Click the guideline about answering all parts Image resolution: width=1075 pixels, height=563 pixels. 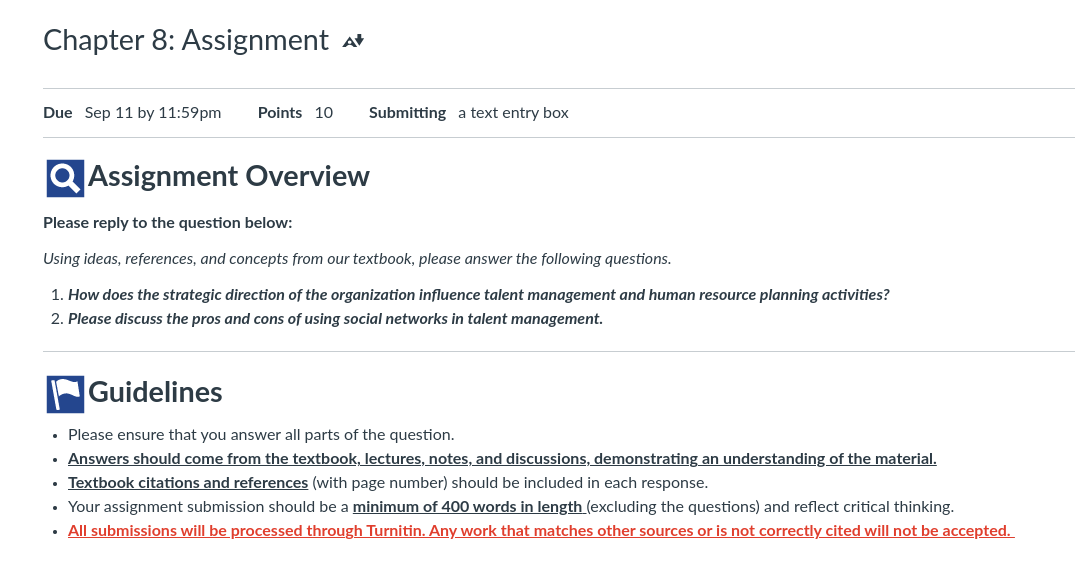261,435
